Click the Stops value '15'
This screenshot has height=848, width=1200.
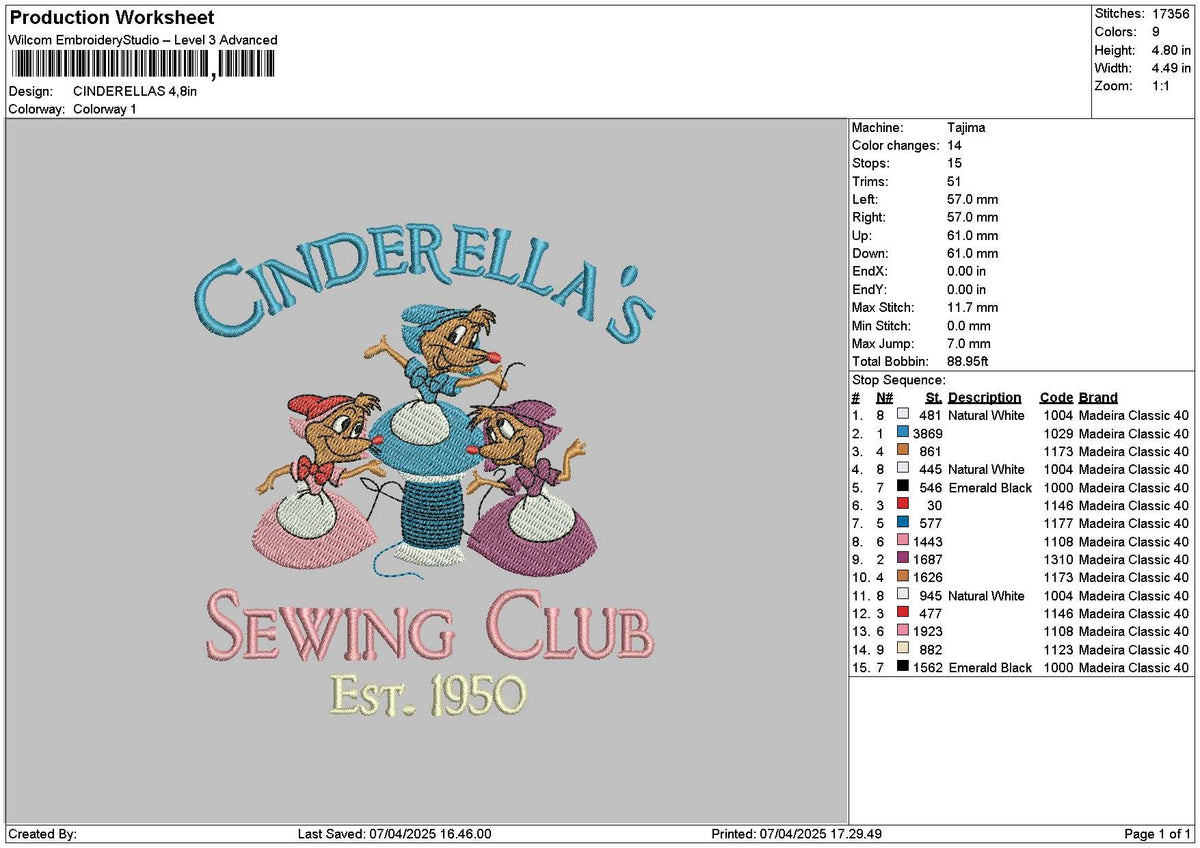[955, 164]
